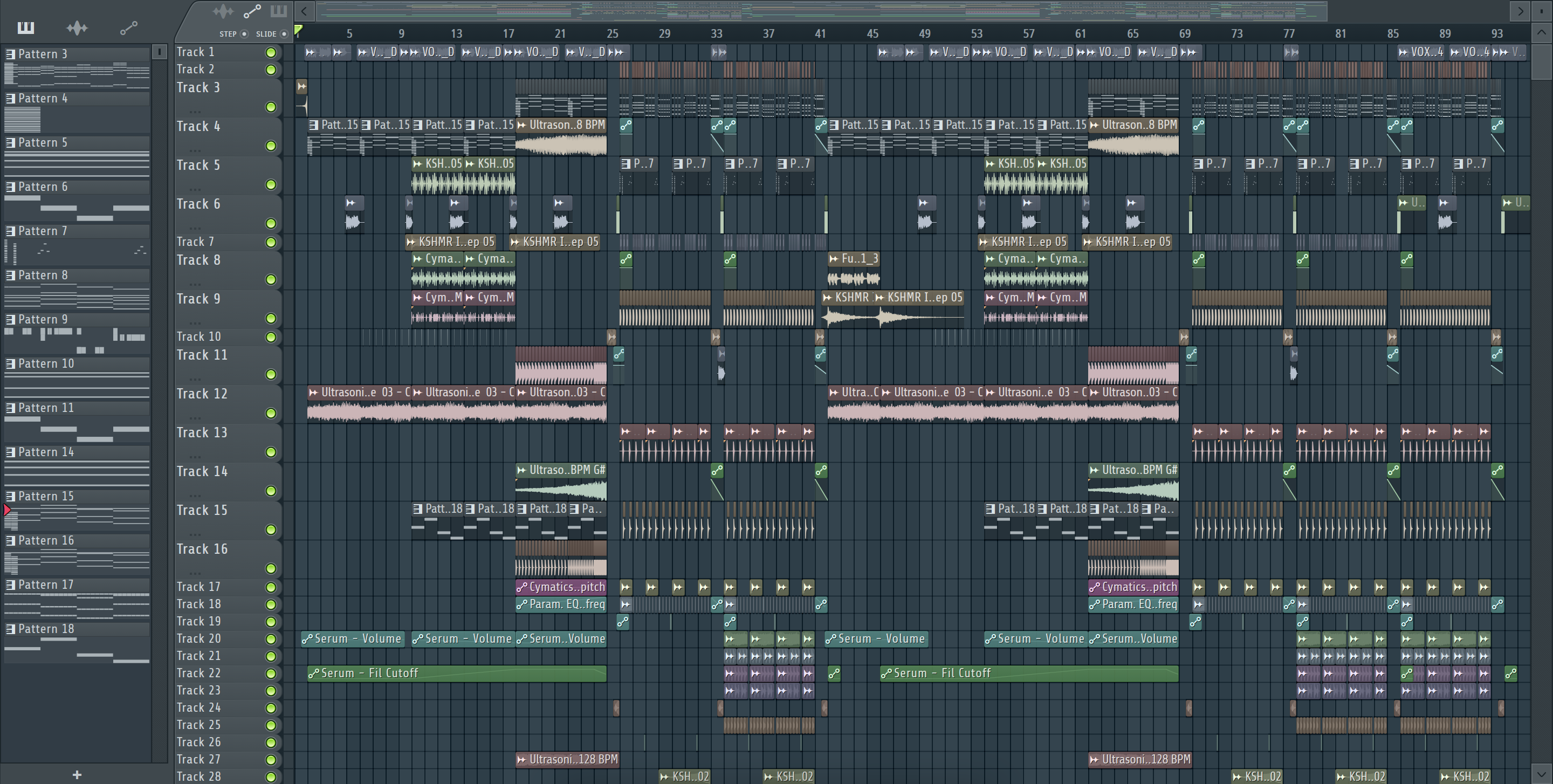Select Pattern 15 in the picker list
Viewport: 1553px width, 784px height.
77,497
